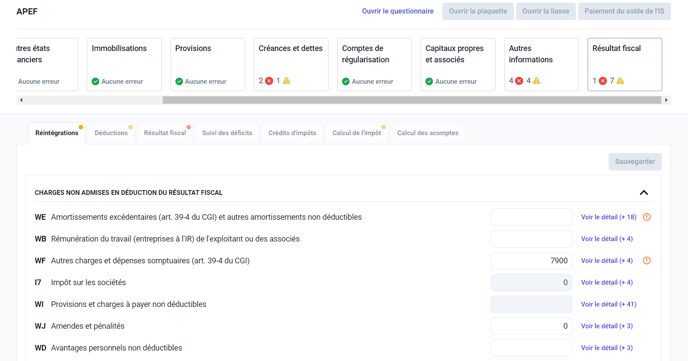
Task: Click the APEF title text
Action: tap(27, 11)
